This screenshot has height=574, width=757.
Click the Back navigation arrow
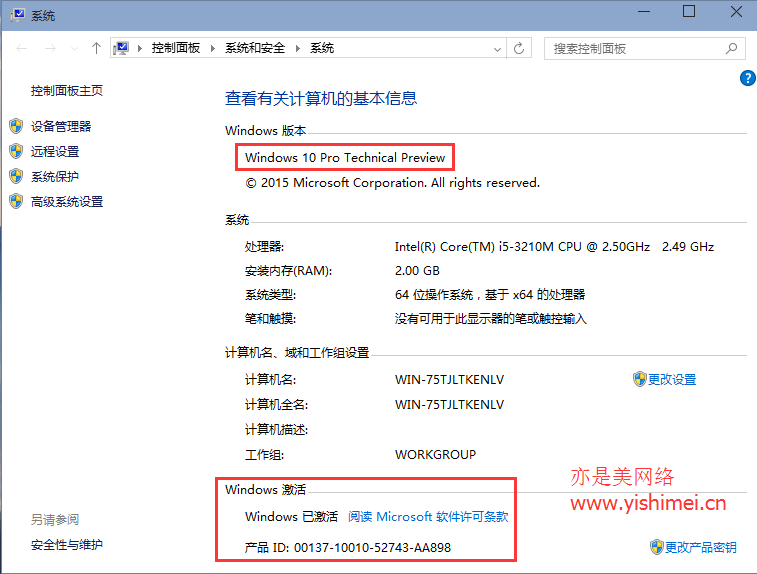pyautogui.click(x=22, y=48)
